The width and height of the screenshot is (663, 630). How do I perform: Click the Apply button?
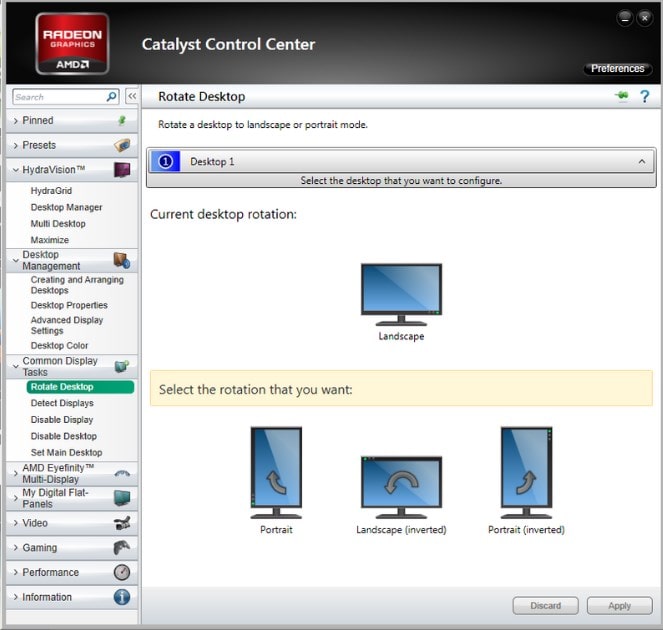point(619,605)
